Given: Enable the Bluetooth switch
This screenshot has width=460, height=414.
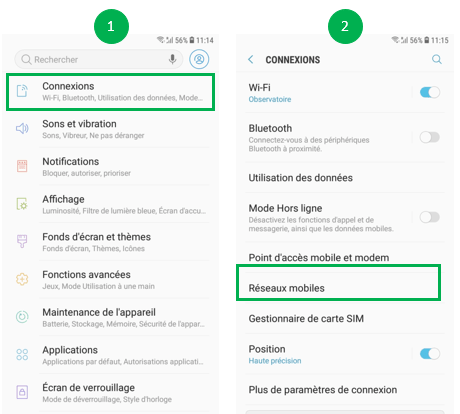Looking at the screenshot, I should tap(430, 137).
